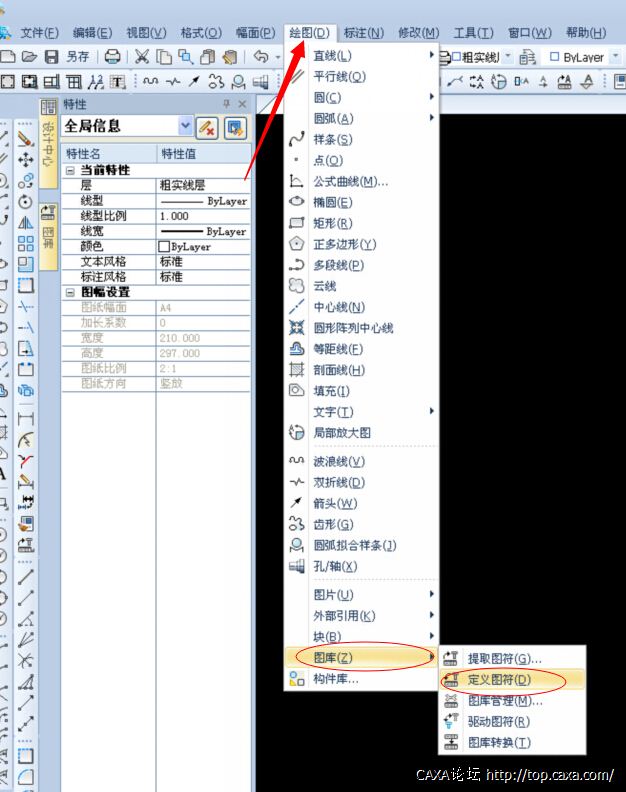Viewport: 626px width, 792px height.
Task: Click the 文本风格 标准 value
Action: coord(204,262)
